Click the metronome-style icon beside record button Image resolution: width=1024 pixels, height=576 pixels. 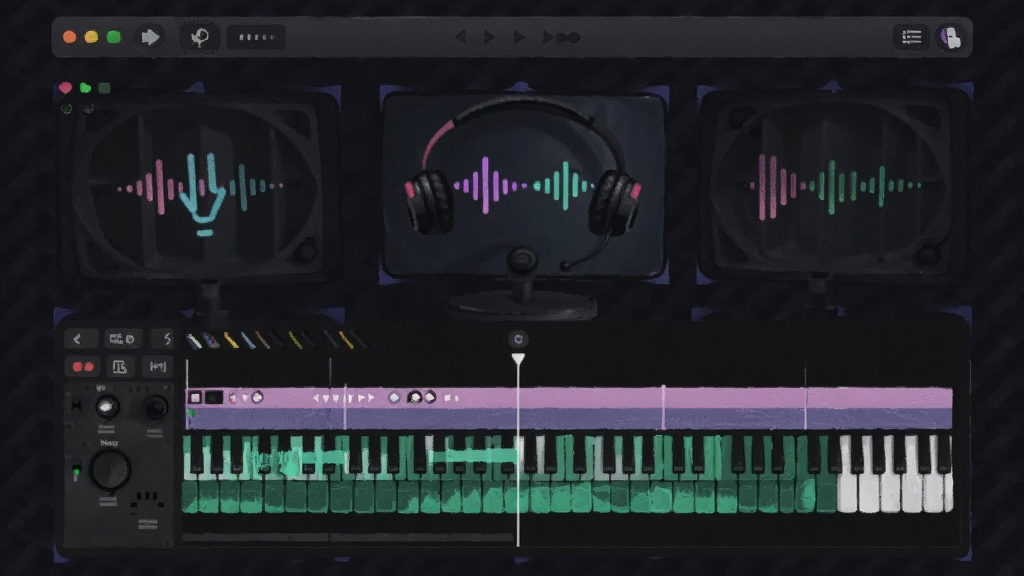coord(120,367)
